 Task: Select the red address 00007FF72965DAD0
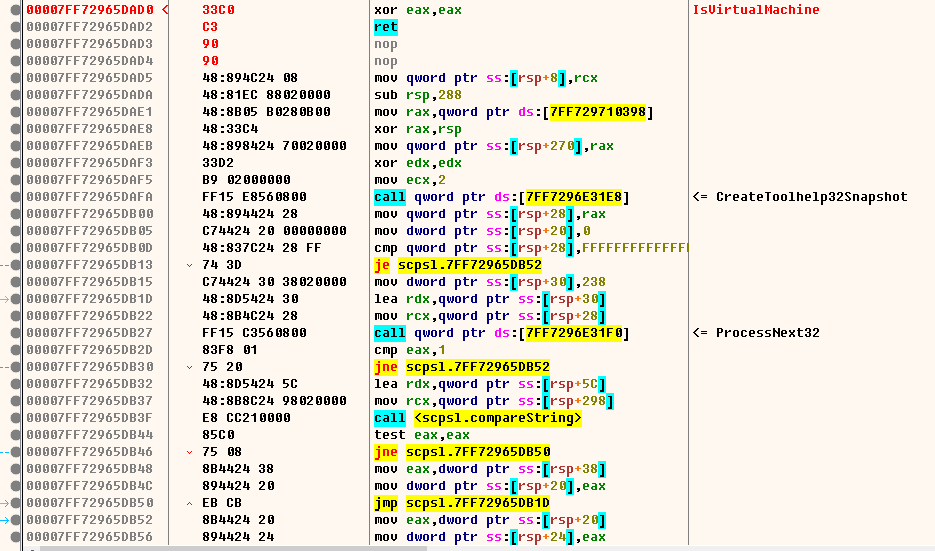click(89, 10)
